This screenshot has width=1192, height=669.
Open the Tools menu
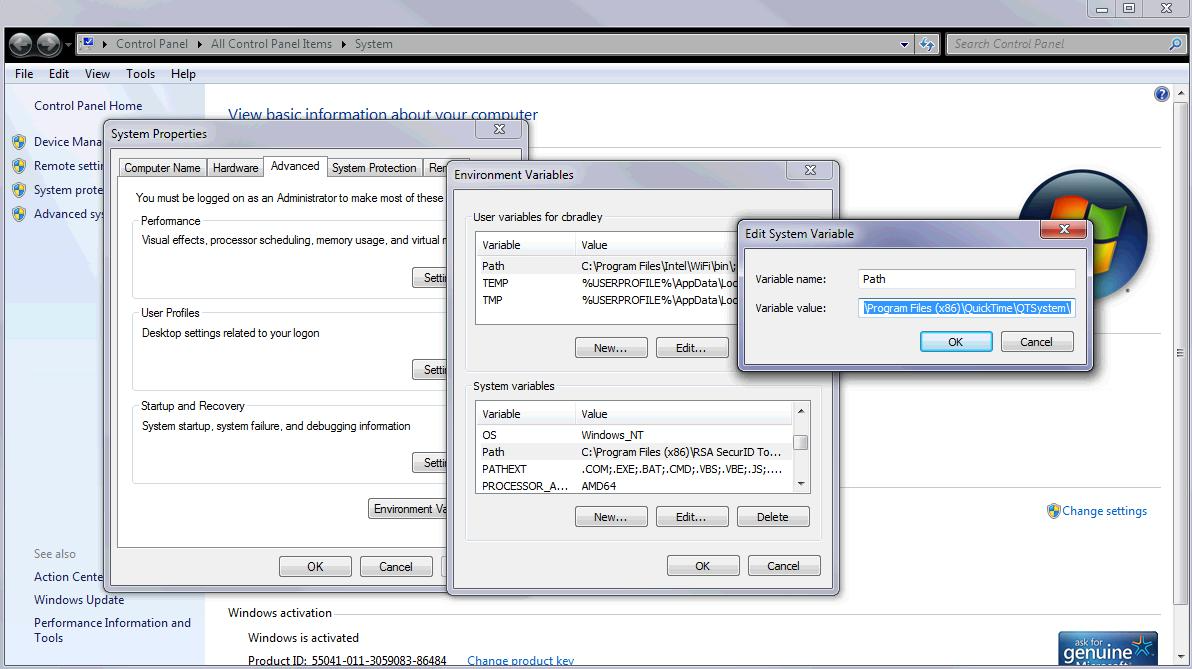click(140, 74)
